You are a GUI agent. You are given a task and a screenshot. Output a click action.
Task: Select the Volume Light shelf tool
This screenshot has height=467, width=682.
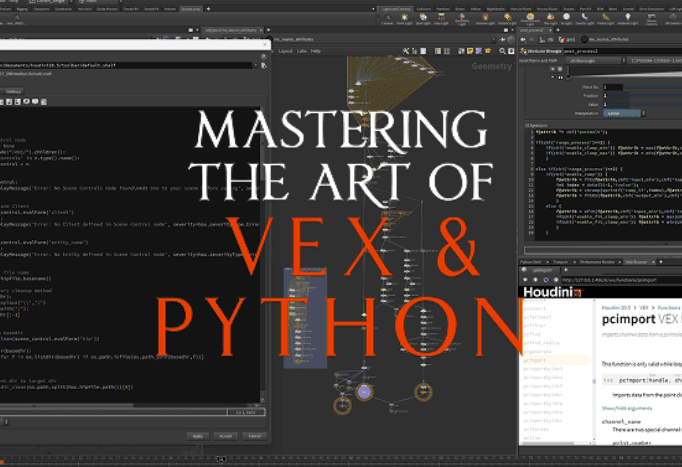[485, 18]
